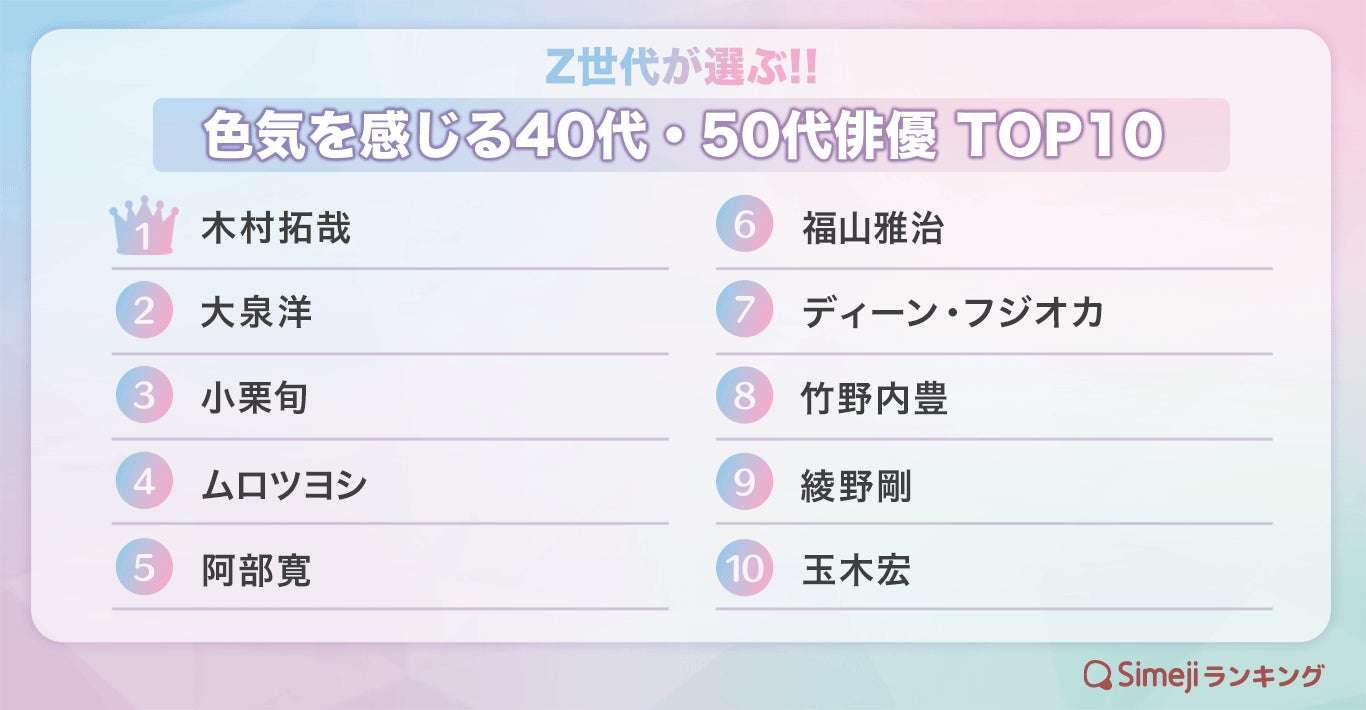Click the name 小栗旬
The width and height of the screenshot is (1366, 710).
(x=255, y=398)
